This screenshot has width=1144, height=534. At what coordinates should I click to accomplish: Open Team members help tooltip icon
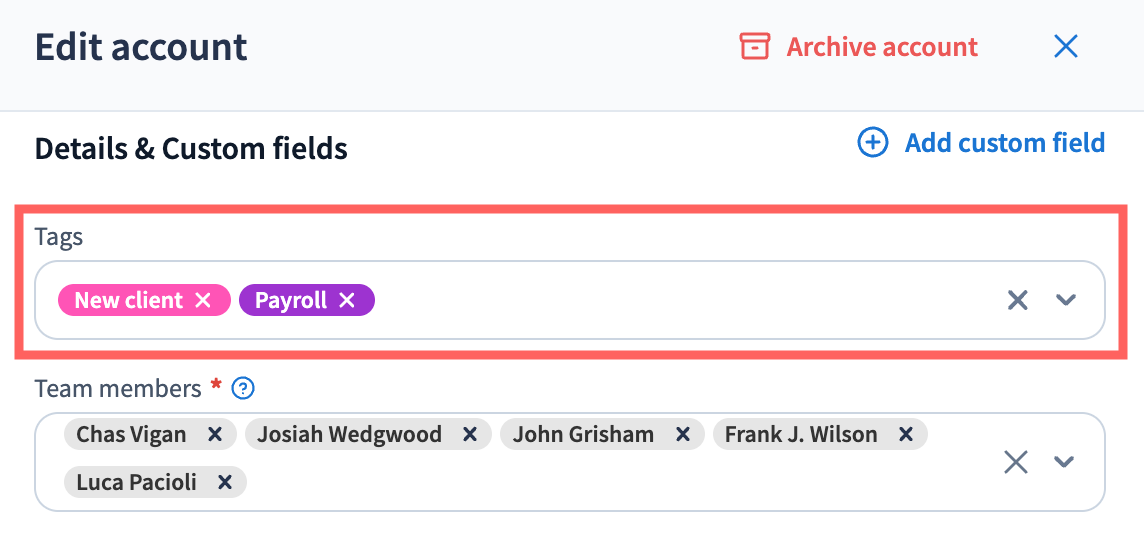tap(243, 388)
